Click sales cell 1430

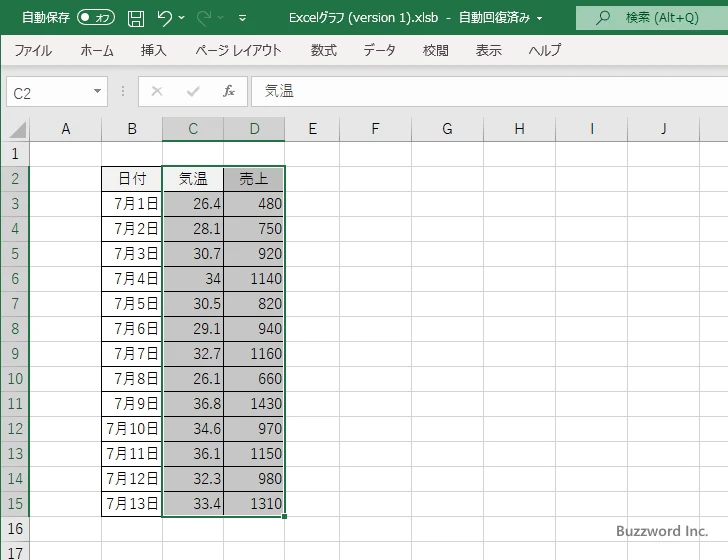[x=254, y=404]
